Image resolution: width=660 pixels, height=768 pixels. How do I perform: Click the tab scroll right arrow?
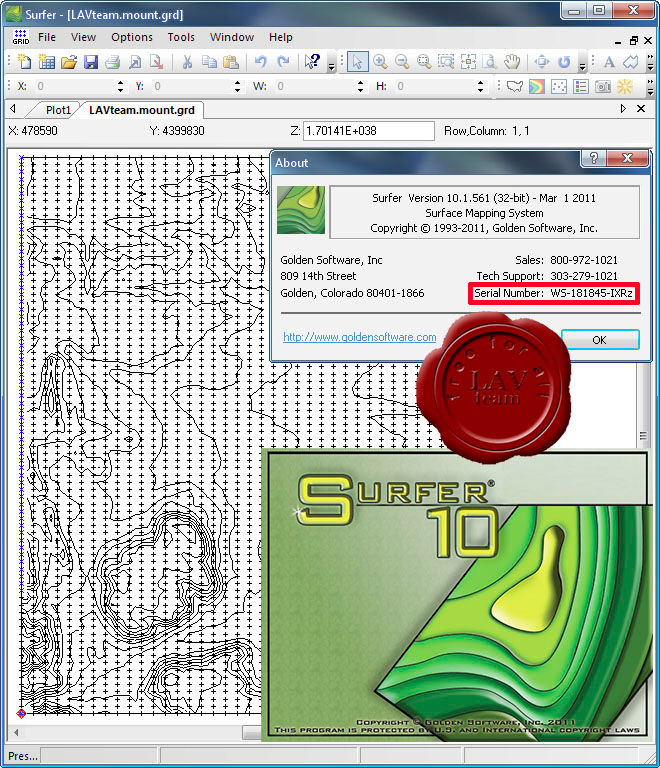(623, 109)
